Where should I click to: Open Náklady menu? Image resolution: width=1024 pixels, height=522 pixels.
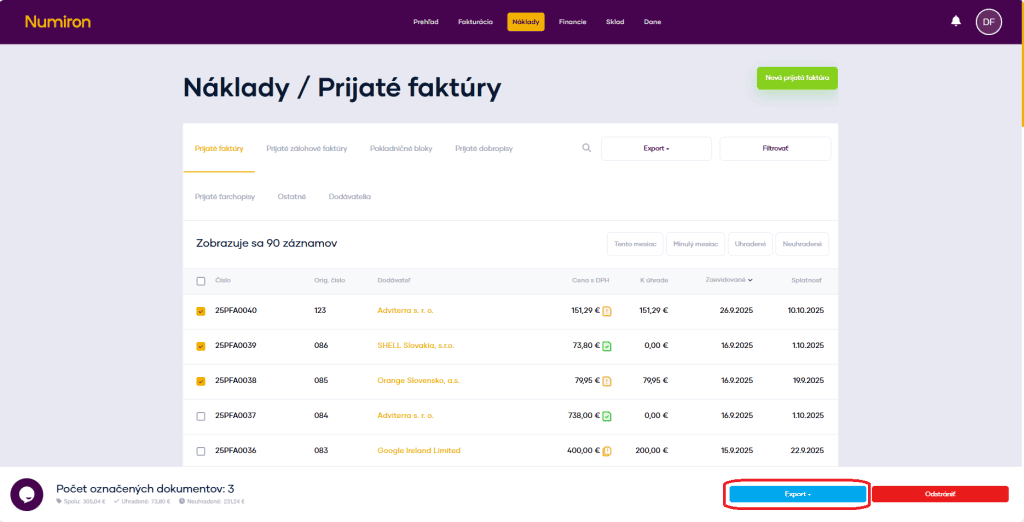click(x=526, y=22)
